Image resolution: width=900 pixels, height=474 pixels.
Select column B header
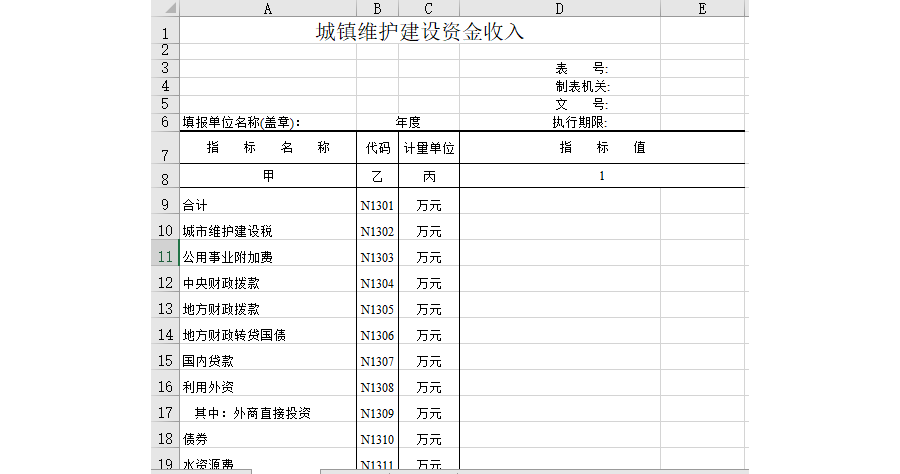tap(377, 8)
